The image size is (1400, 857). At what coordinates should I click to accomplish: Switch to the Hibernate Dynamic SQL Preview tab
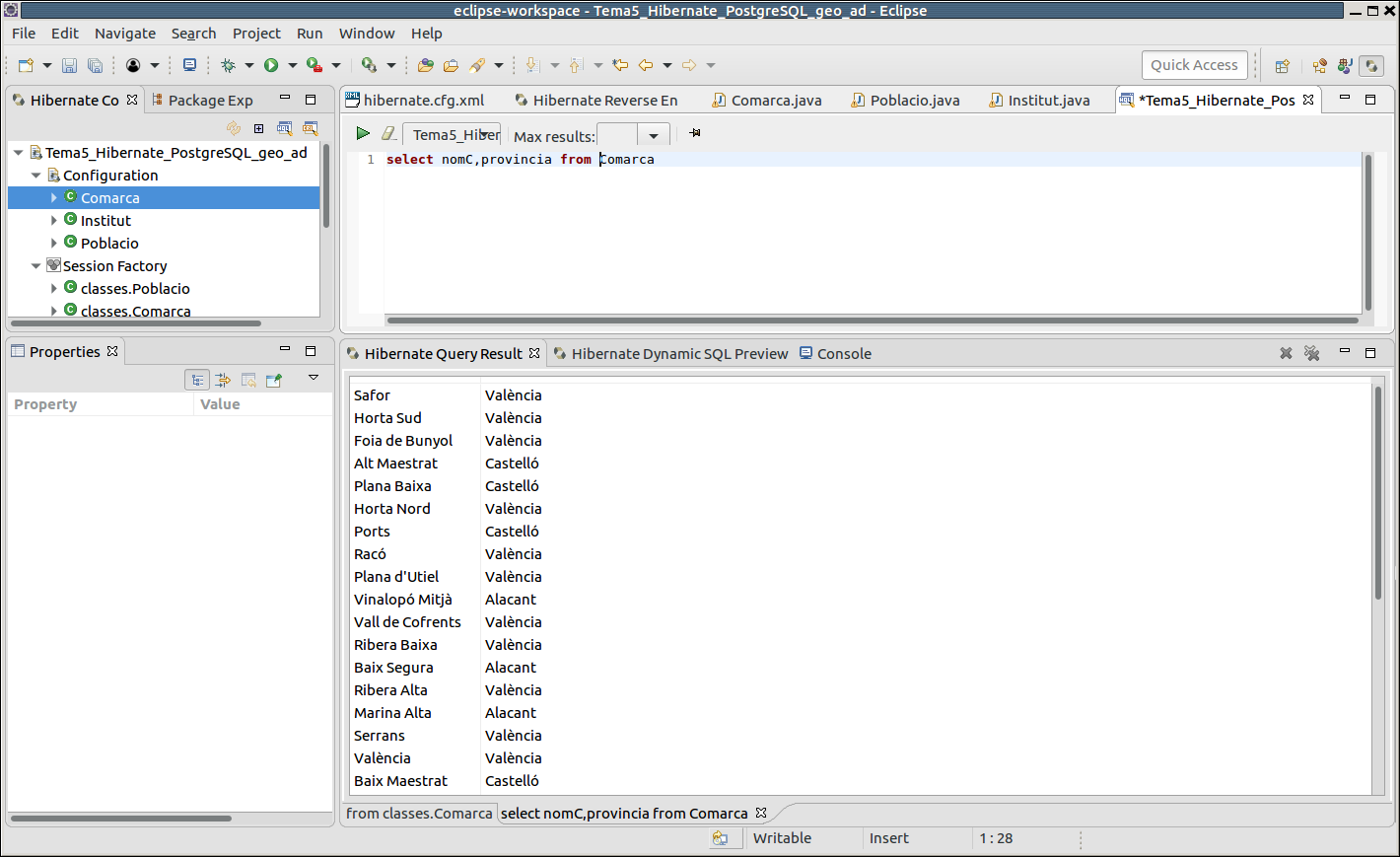[x=679, y=354]
